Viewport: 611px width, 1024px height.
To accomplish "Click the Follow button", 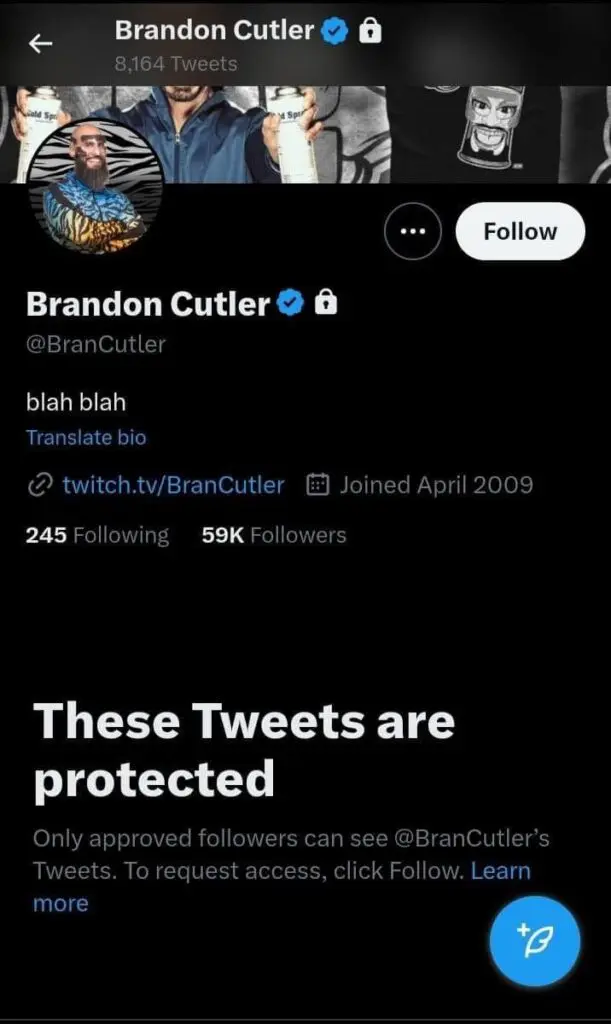I will coord(520,232).
